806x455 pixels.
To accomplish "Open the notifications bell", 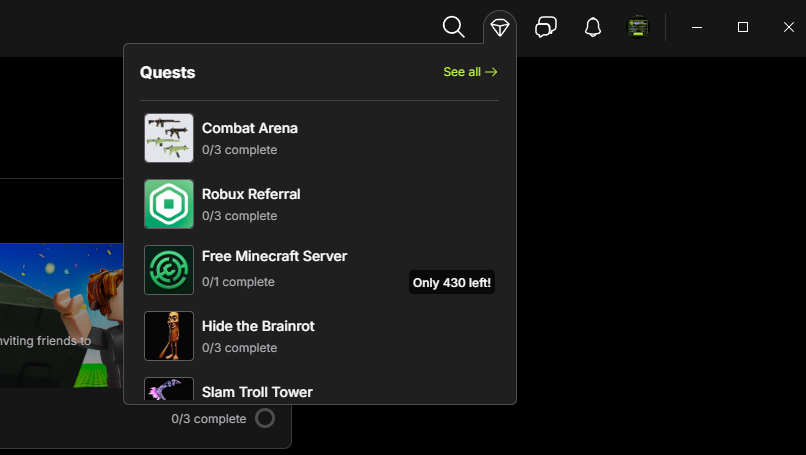I will (593, 27).
